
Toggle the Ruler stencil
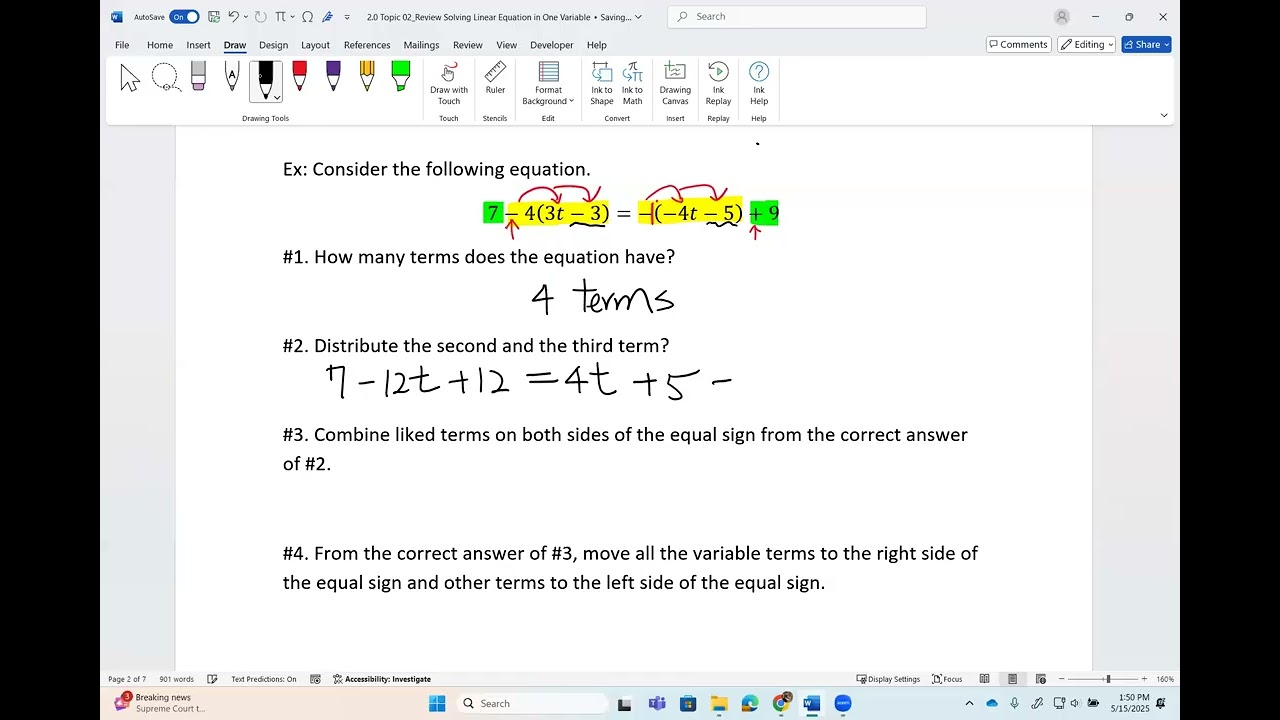[x=495, y=78]
